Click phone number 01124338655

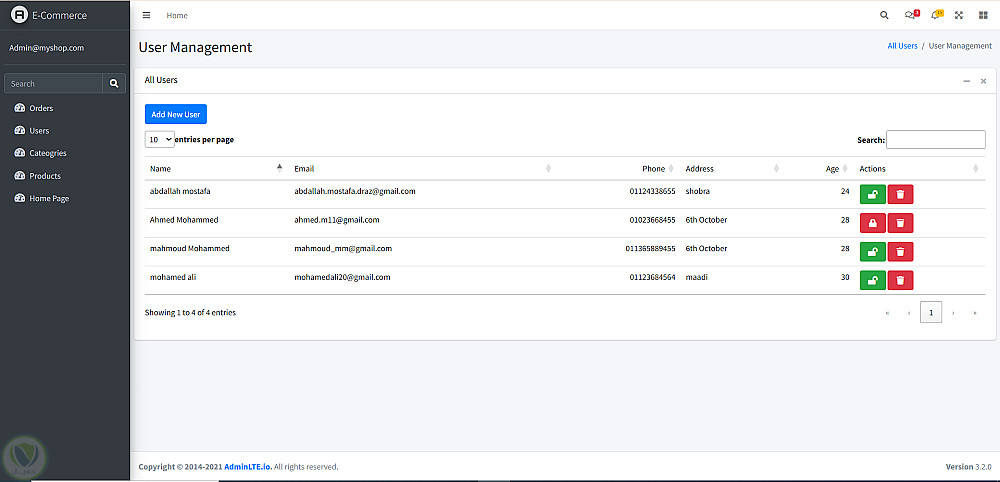652,191
